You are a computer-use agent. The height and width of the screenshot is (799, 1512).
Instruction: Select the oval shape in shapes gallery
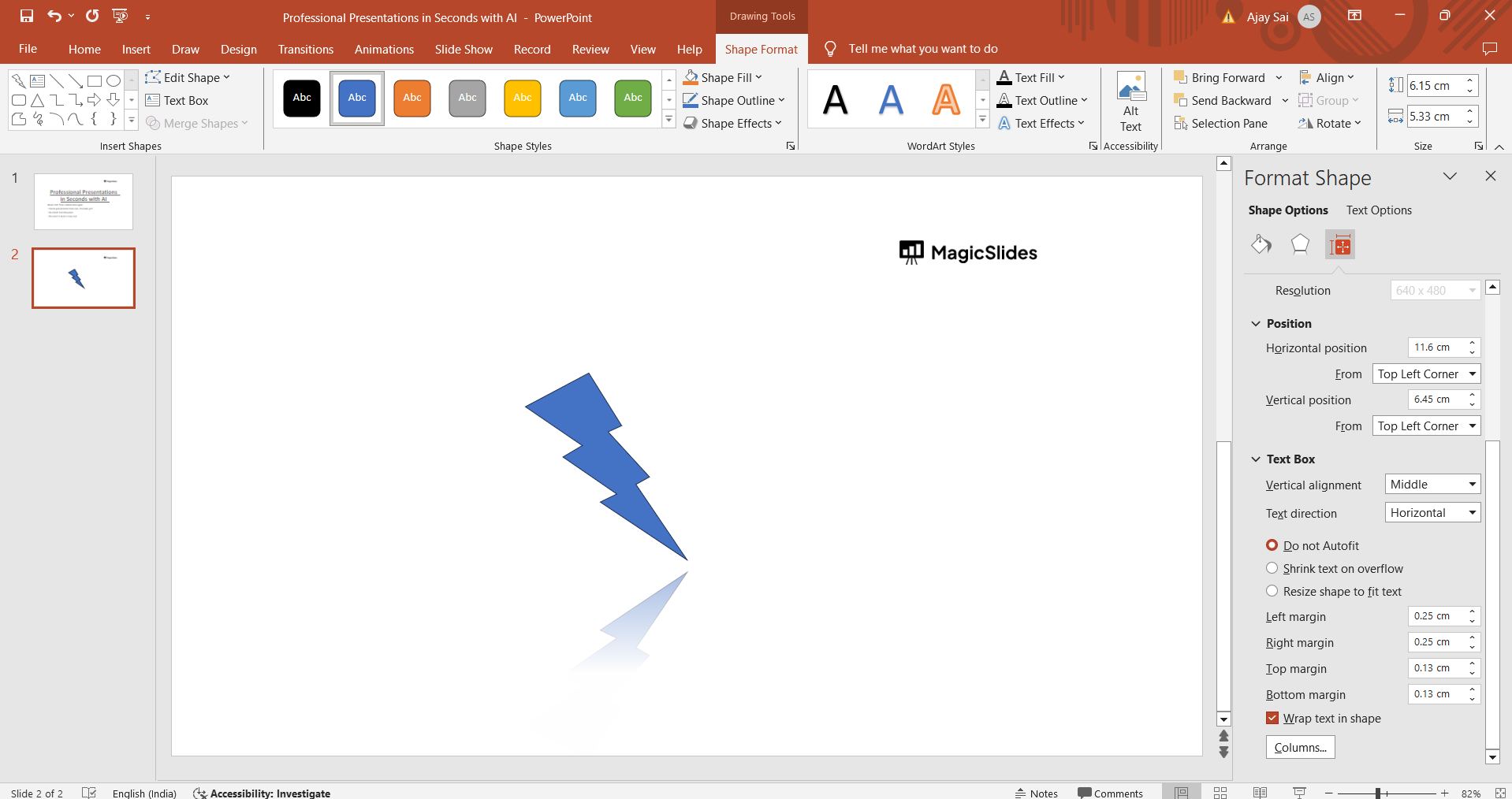point(114,80)
